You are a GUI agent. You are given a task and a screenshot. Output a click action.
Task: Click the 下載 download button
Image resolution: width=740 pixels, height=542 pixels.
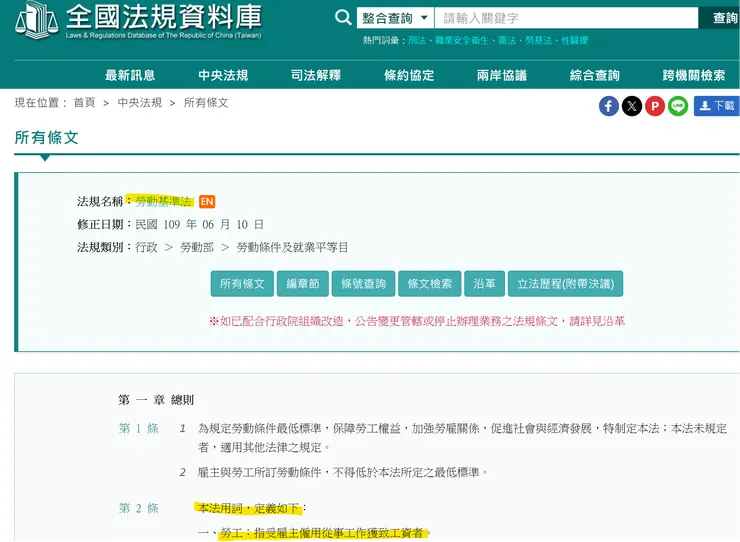pyautogui.click(x=716, y=106)
